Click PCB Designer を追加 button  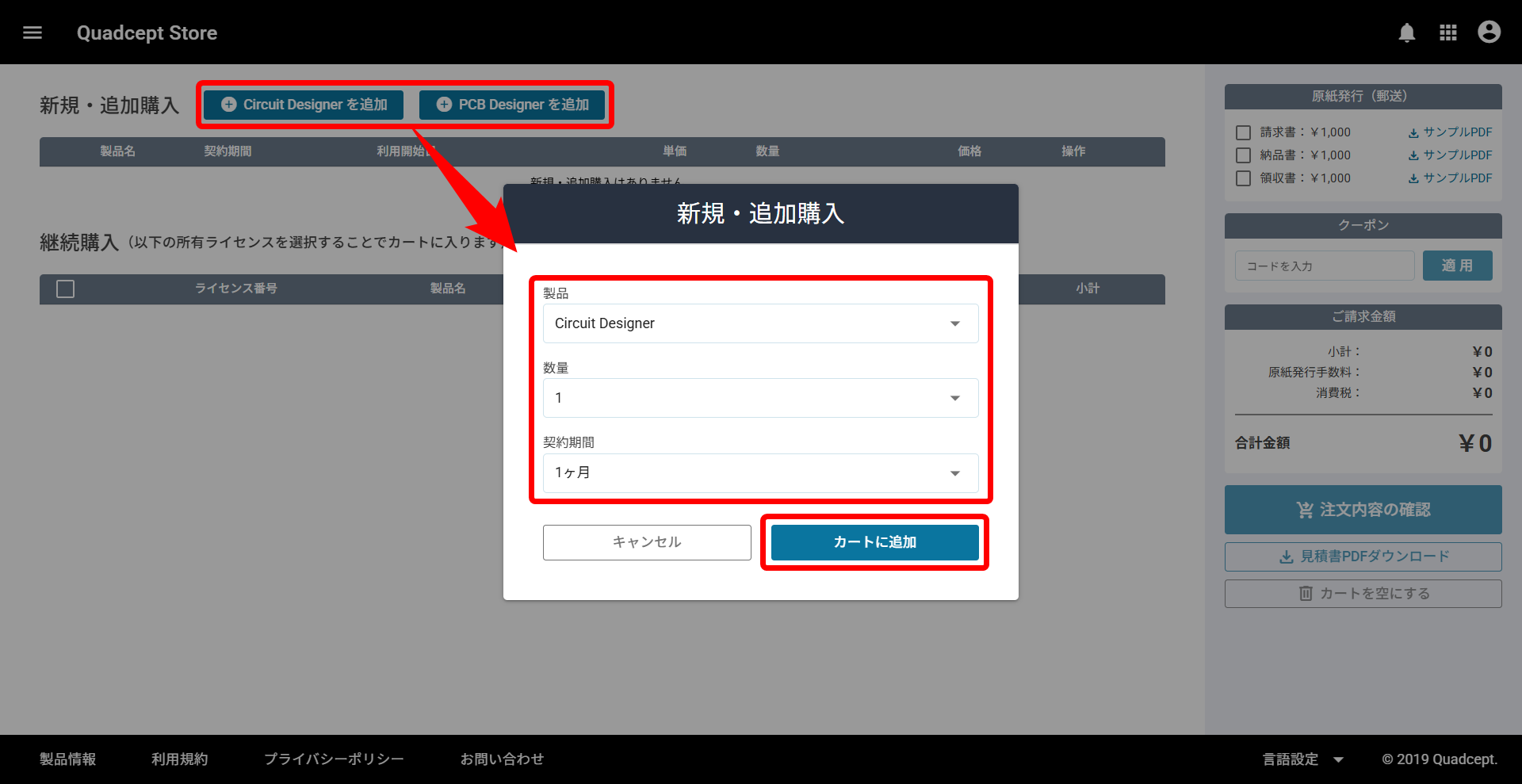click(512, 105)
